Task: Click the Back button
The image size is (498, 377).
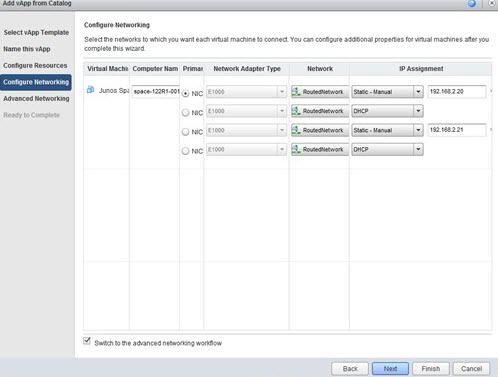Action: tap(350, 369)
